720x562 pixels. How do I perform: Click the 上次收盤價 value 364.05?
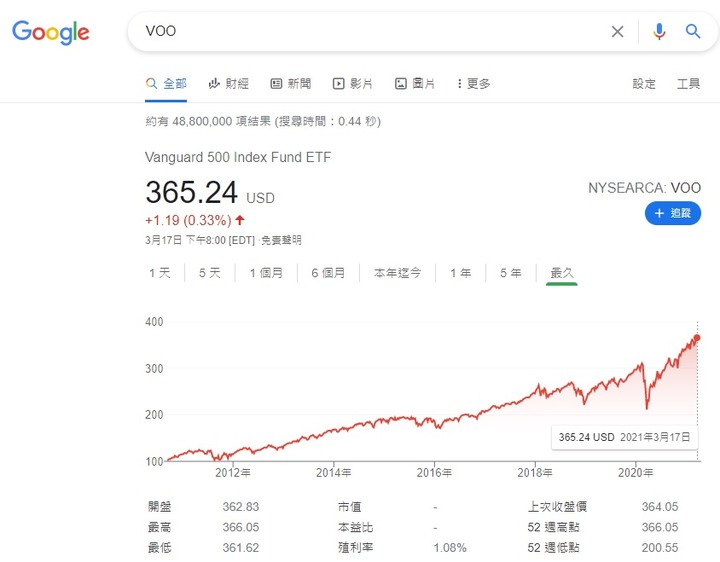coord(660,507)
